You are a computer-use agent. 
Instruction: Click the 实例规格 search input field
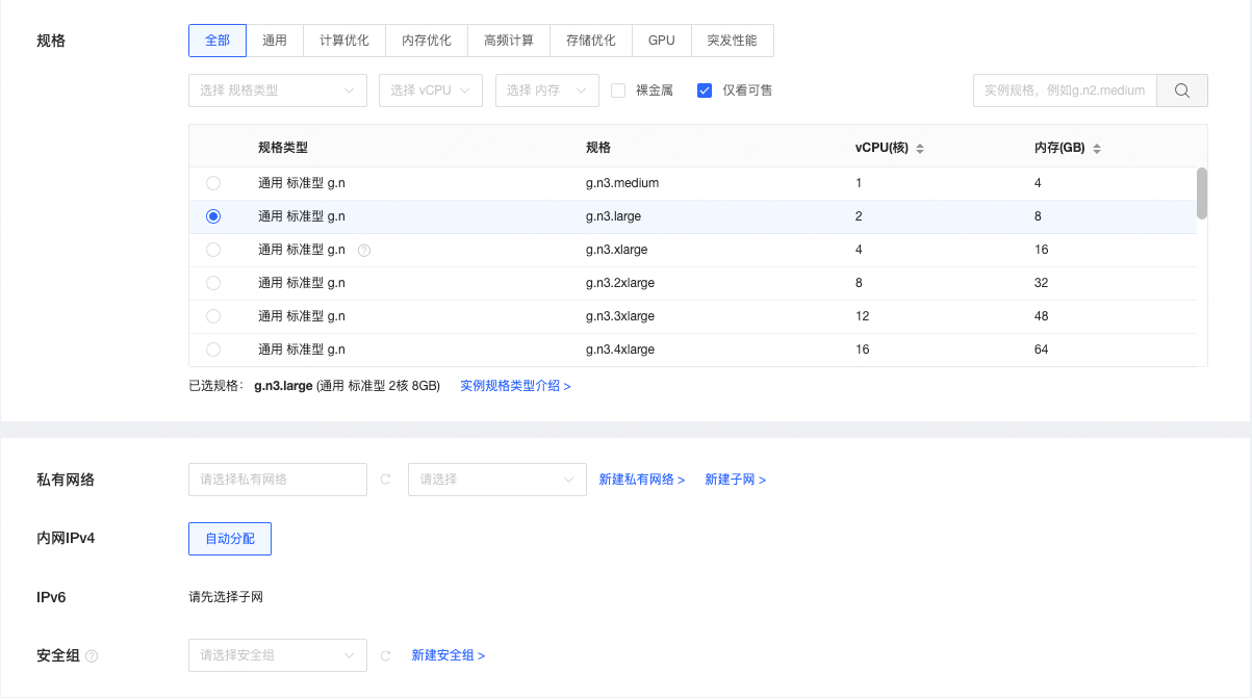click(x=1064, y=90)
